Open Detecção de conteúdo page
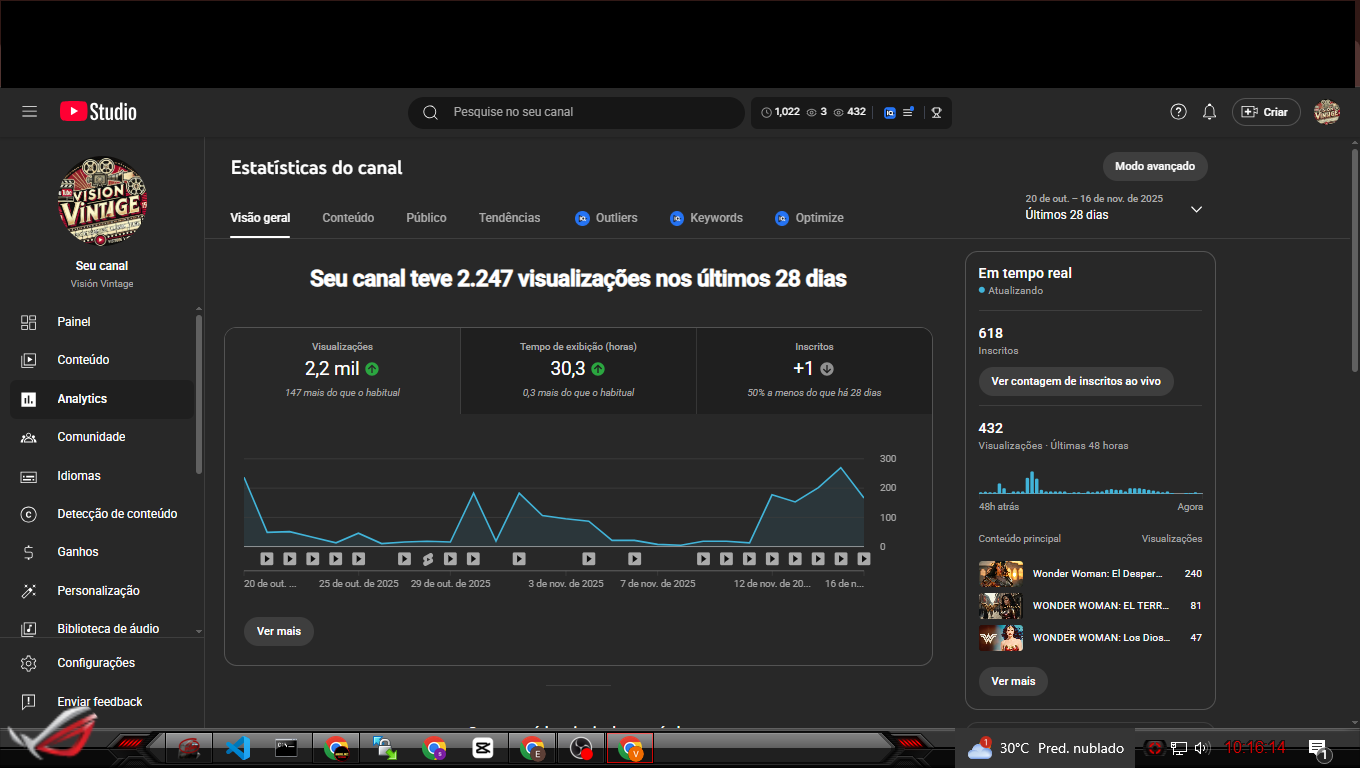 point(117,514)
